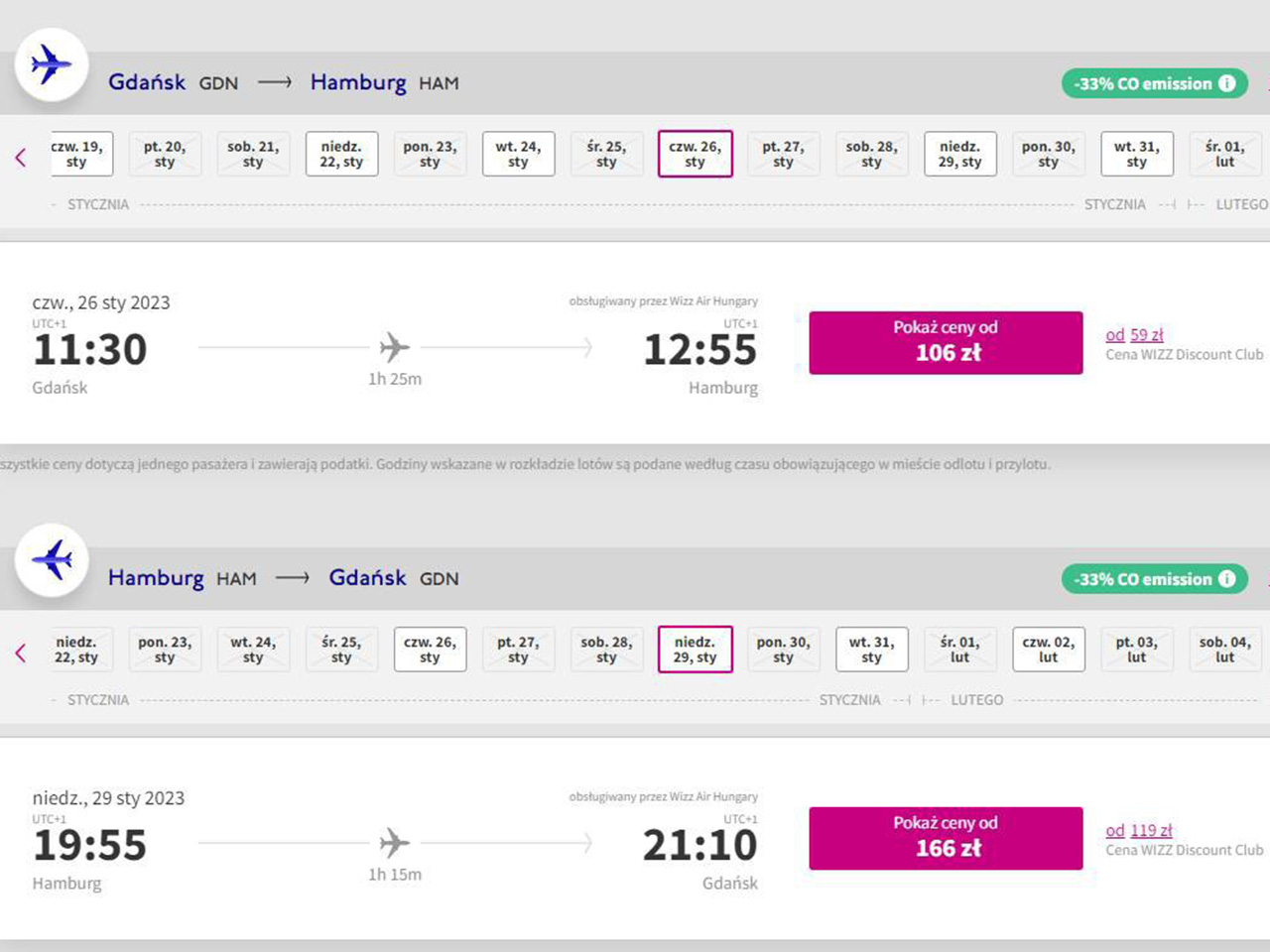The height and width of the screenshot is (952, 1270).
Task: Click plane icon on the 19:55 flight line
Action: 395,843
